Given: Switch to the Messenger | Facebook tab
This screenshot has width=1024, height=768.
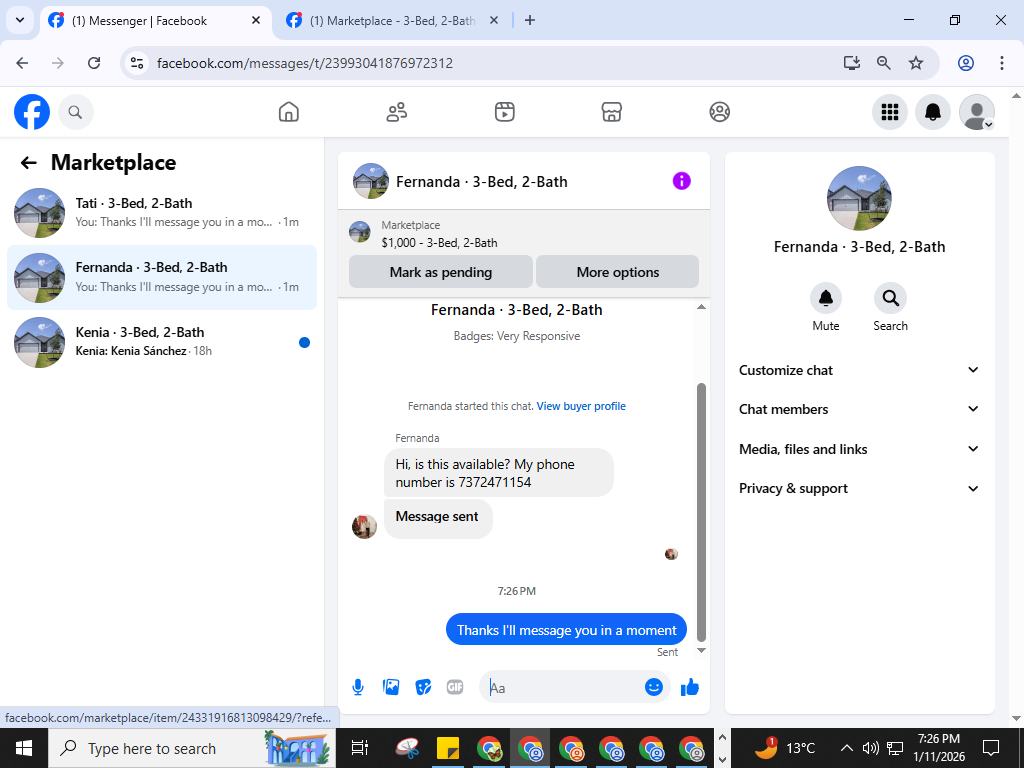Looking at the screenshot, I should [x=156, y=21].
